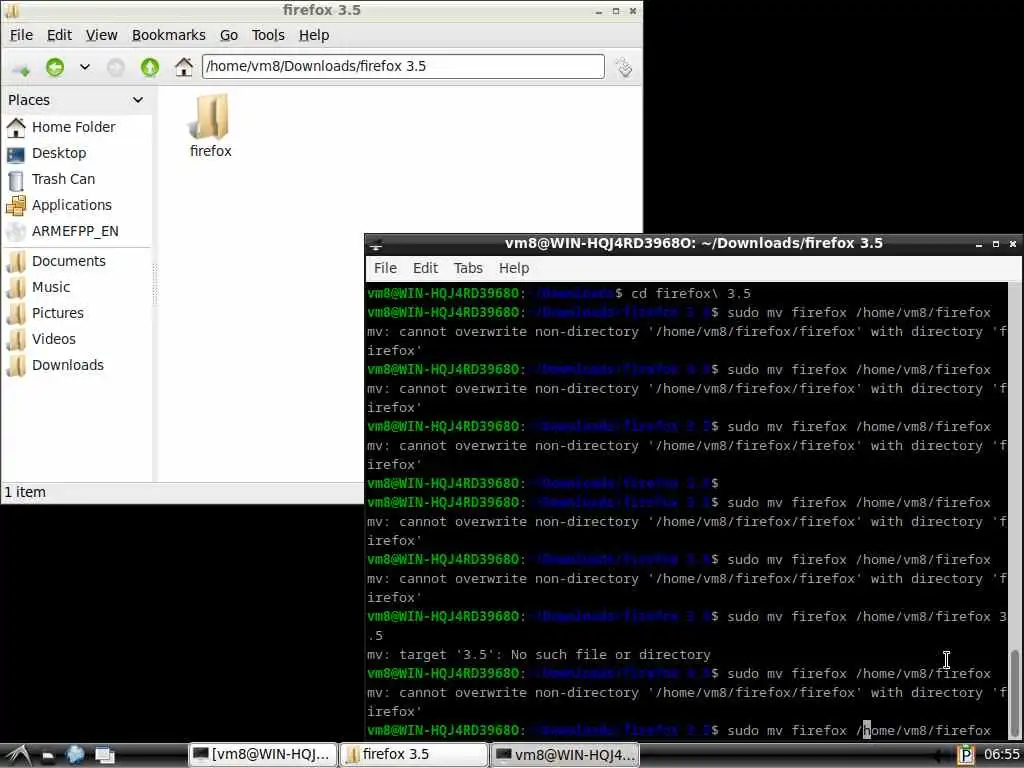The image size is (1024, 768).
Task: Open the terminal Tabs menu
Action: tap(468, 268)
